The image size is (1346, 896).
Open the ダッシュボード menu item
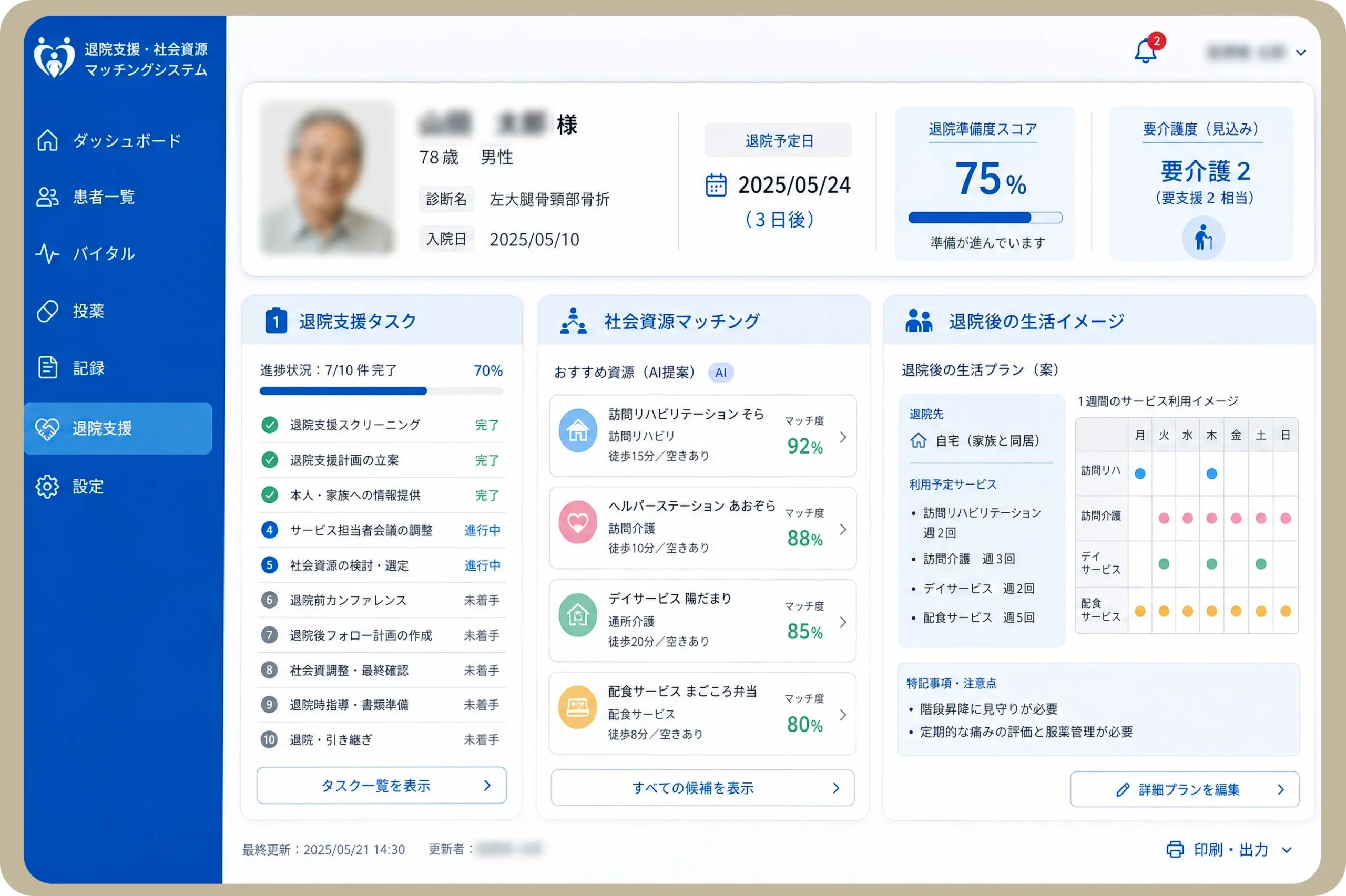pyautogui.click(x=118, y=140)
